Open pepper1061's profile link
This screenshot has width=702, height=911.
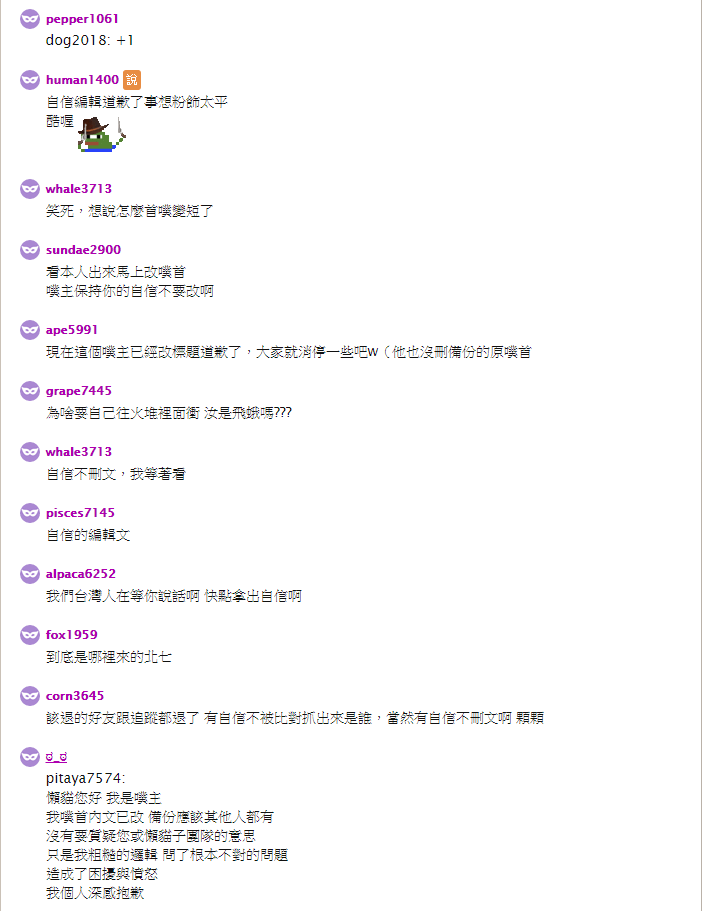82,19
